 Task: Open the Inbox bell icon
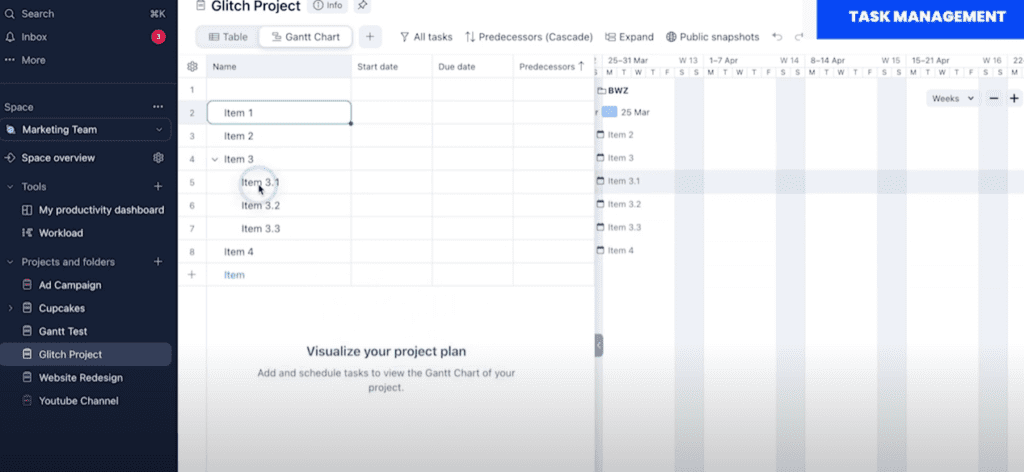click(11, 37)
